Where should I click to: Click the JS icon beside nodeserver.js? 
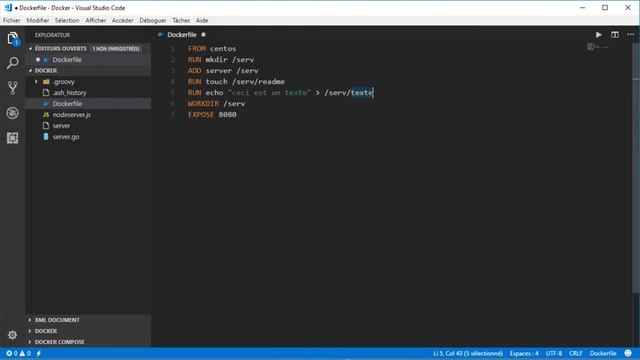[x=46, y=115]
